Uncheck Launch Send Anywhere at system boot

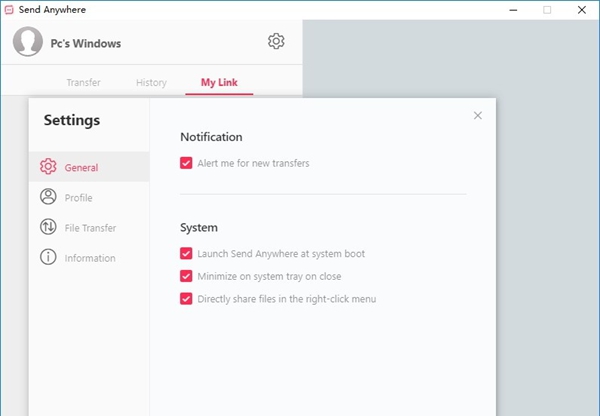tap(186, 253)
